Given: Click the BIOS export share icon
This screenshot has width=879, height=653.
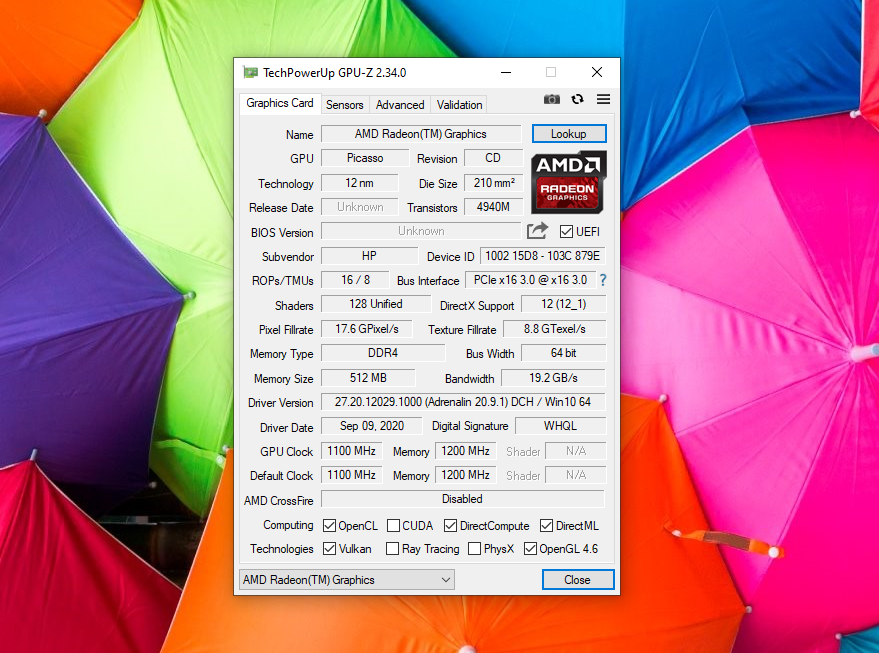Looking at the screenshot, I should [x=537, y=231].
